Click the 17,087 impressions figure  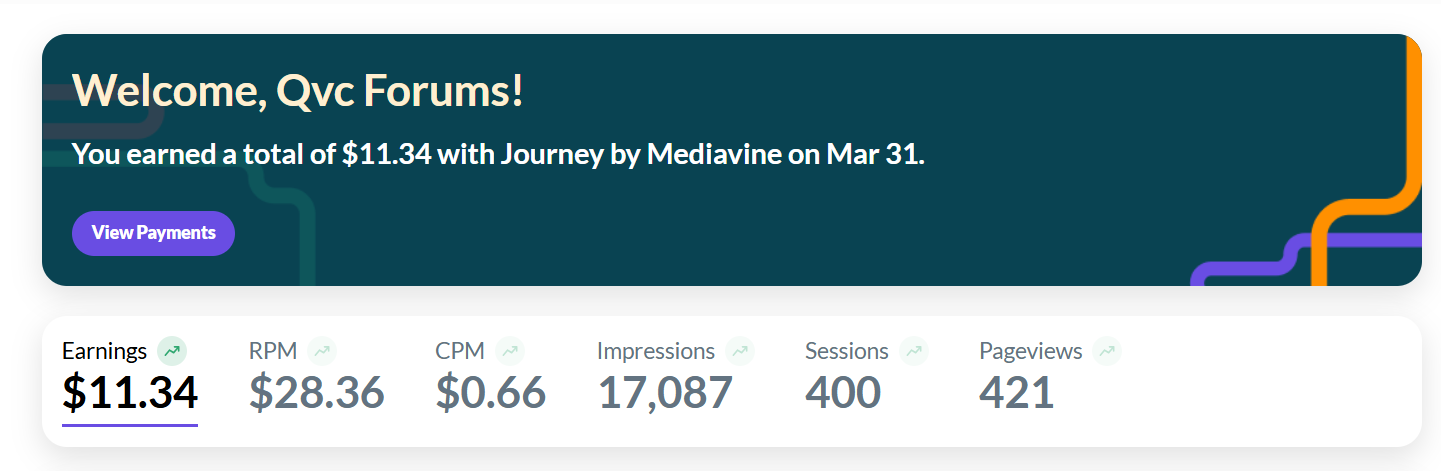tap(665, 393)
